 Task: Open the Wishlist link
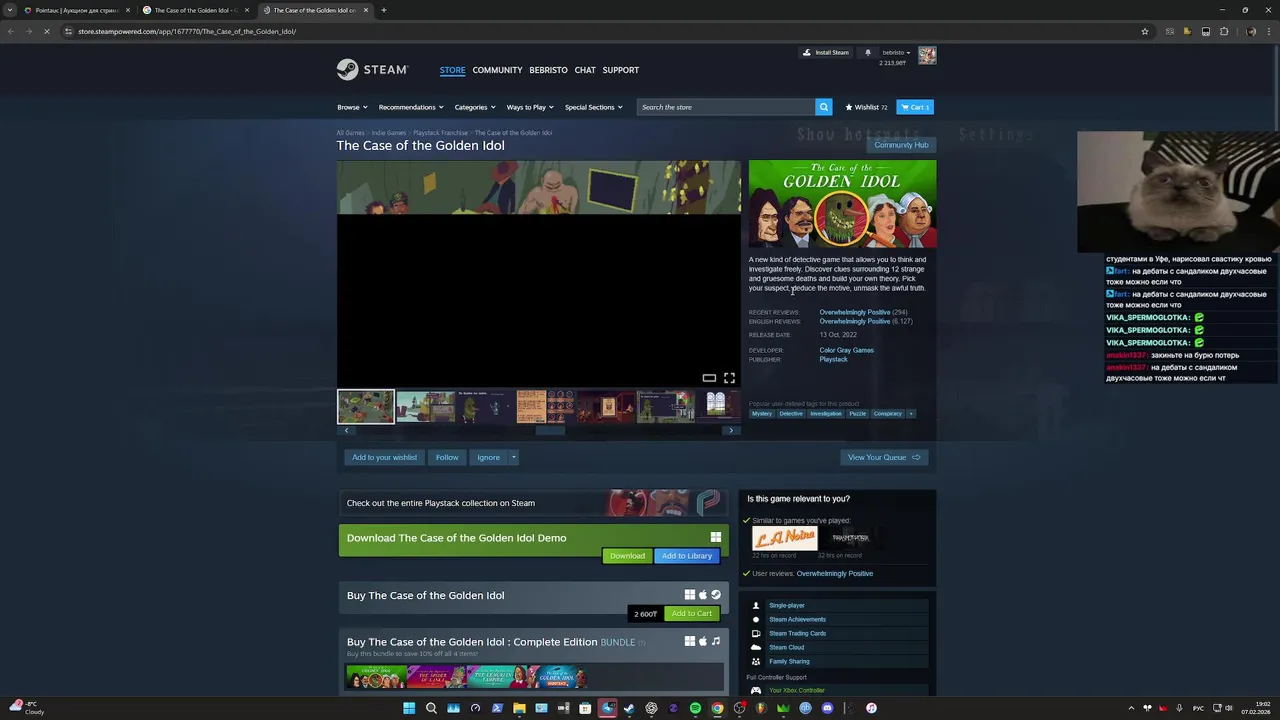click(867, 107)
